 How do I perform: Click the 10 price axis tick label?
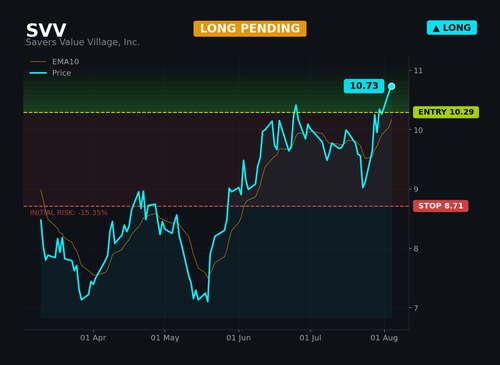[418, 130]
